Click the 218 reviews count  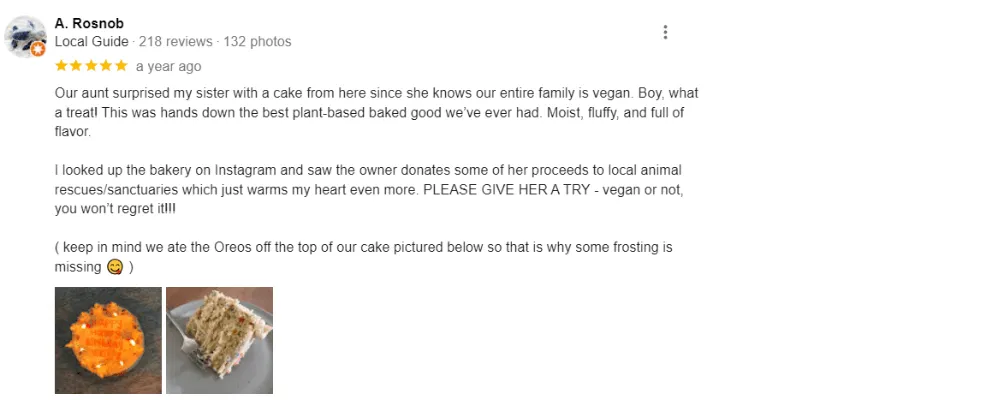click(175, 42)
